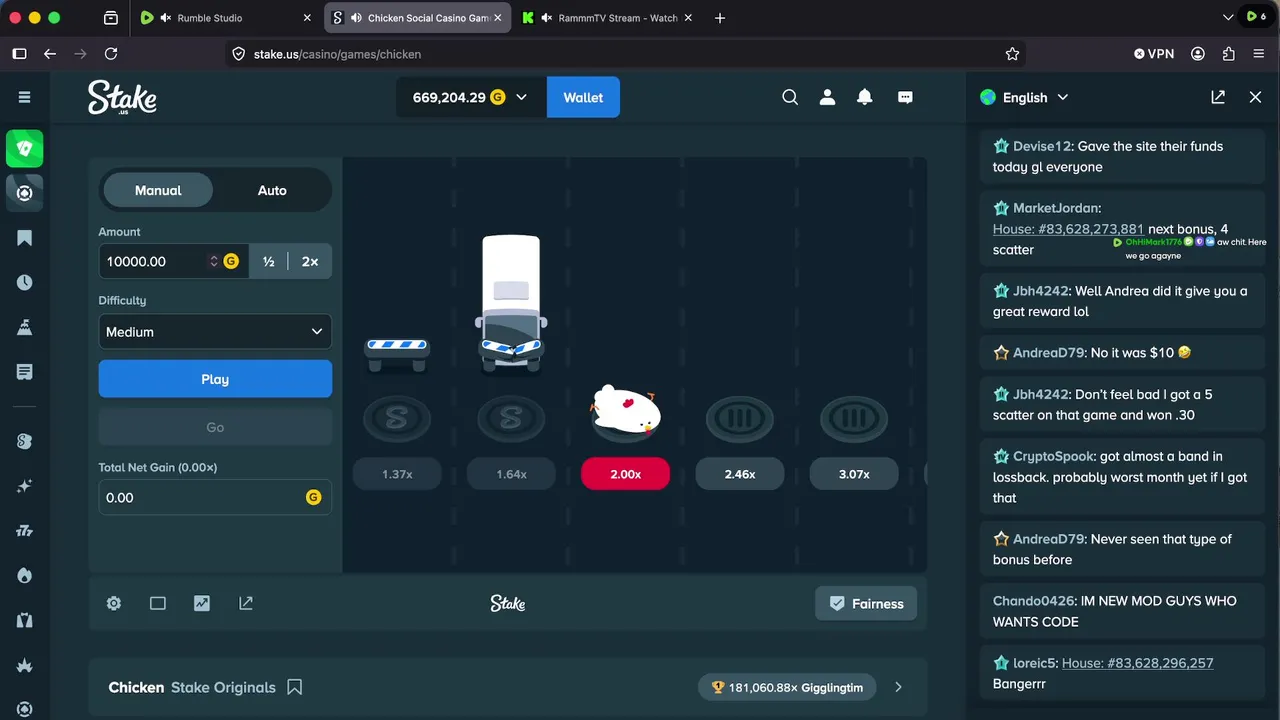Click the dollar coin icon in the sidebar
The image size is (1280, 720).
25,441
